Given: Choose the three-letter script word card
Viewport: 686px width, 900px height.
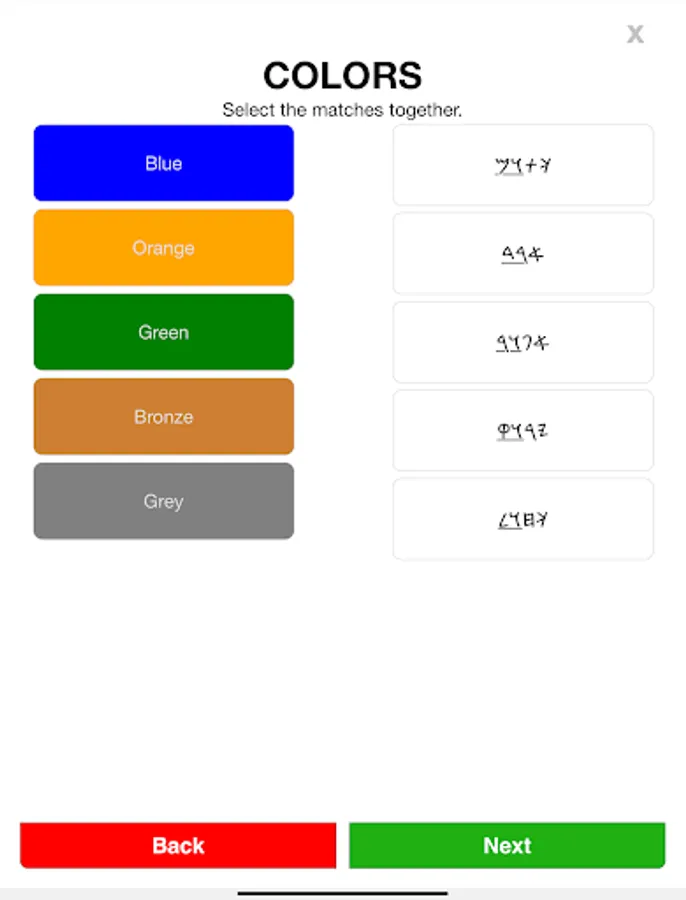Looking at the screenshot, I should tap(523, 254).
